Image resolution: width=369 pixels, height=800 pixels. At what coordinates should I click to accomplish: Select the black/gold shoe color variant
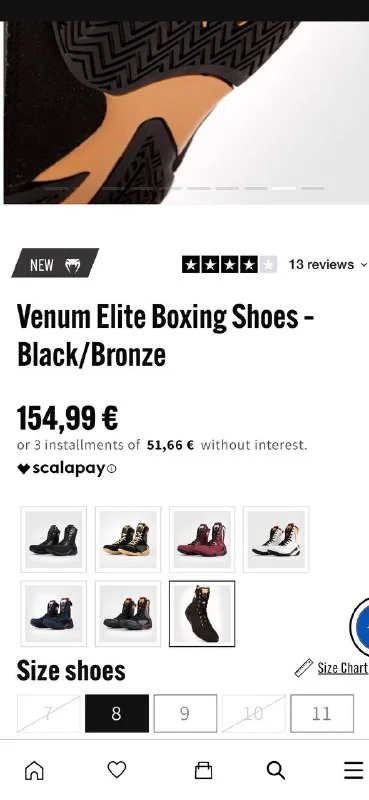coord(128,539)
